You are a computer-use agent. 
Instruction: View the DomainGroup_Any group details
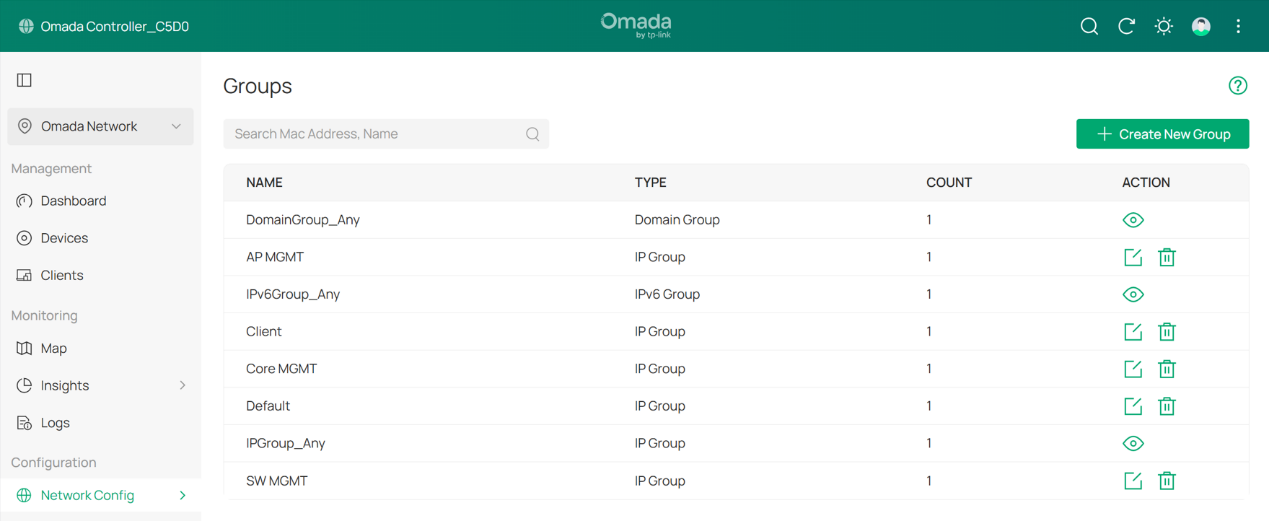[x=1133, y=220]
